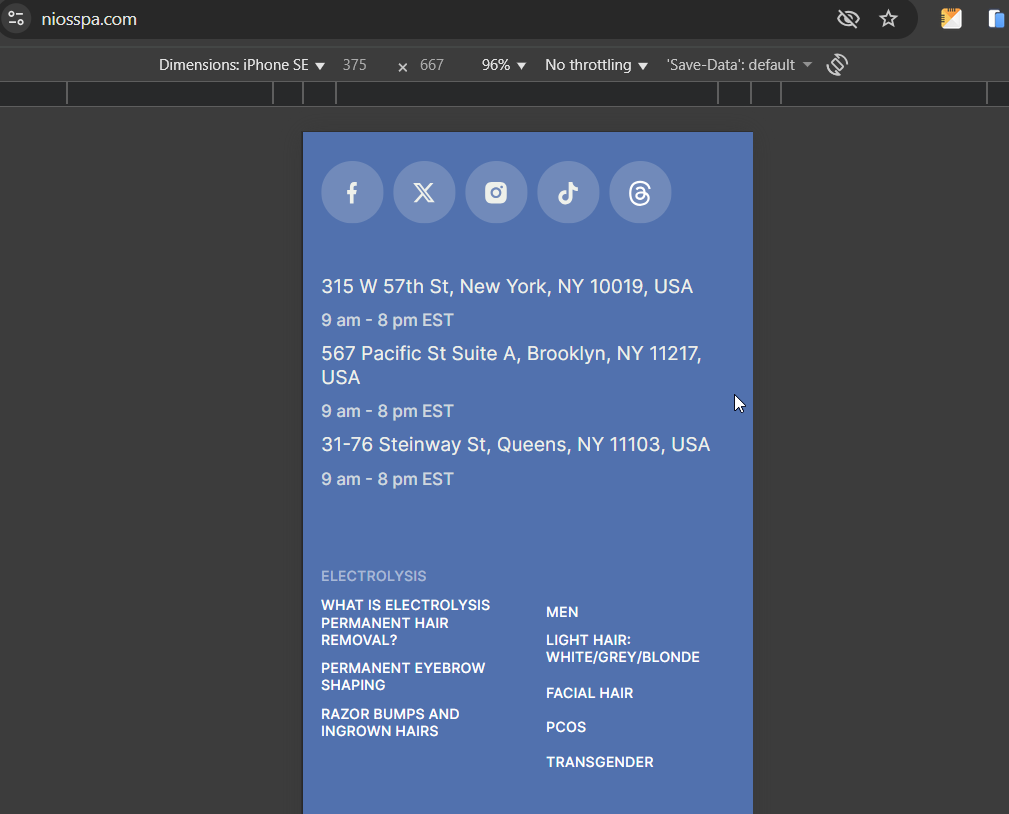Open the orange notes extension icon
This screenshot has width=1009, height=814.
[951, 19]
